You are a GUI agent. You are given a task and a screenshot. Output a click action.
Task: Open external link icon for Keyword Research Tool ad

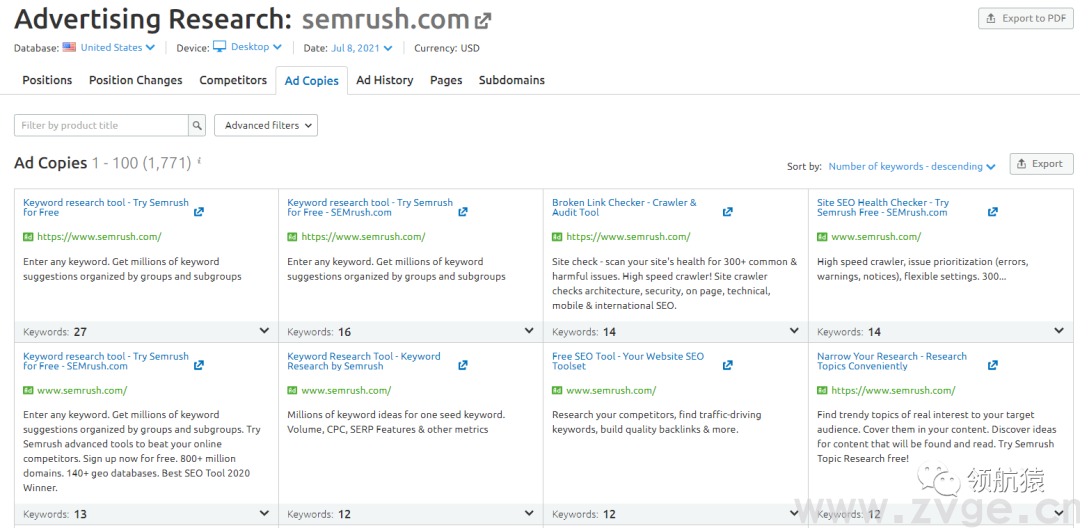click(463, 366)
